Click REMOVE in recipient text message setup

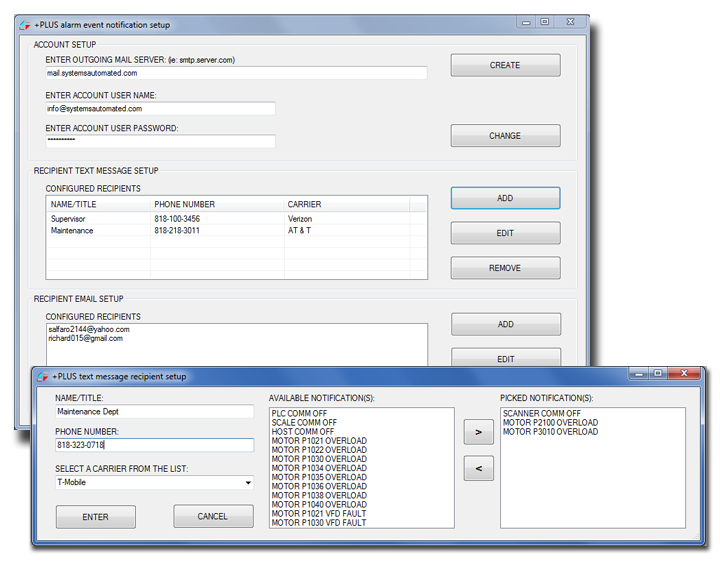505,268
